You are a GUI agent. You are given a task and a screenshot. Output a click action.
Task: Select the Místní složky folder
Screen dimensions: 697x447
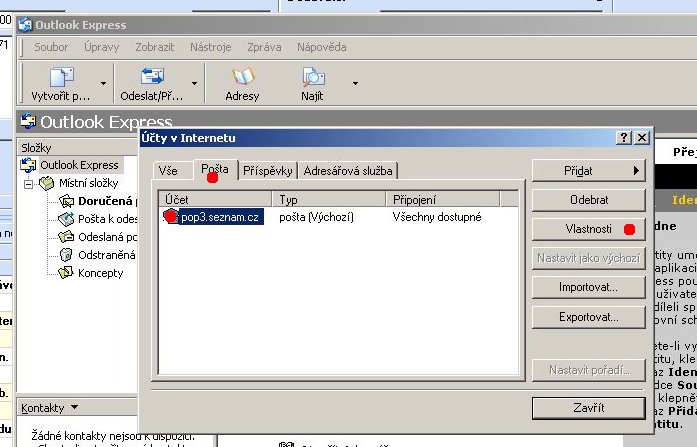(x=88, y=183)
